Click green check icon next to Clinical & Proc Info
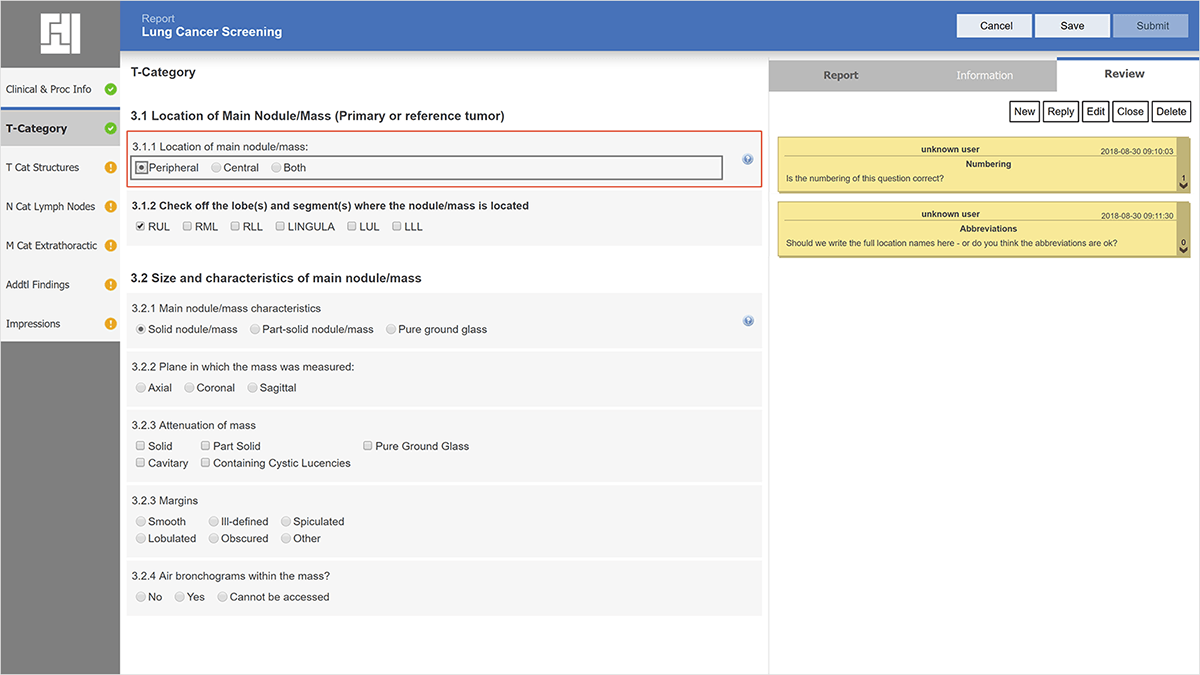 click(111, 89)
